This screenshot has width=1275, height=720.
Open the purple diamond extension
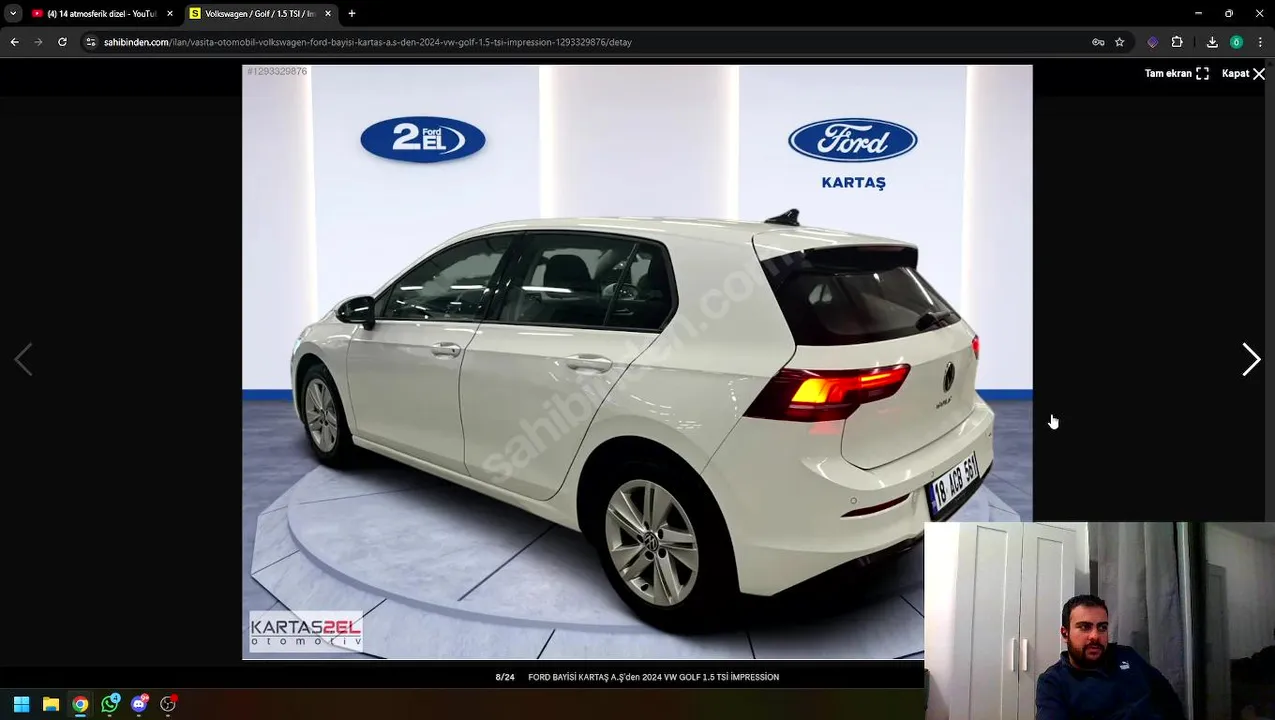[x=1152, y=42]
